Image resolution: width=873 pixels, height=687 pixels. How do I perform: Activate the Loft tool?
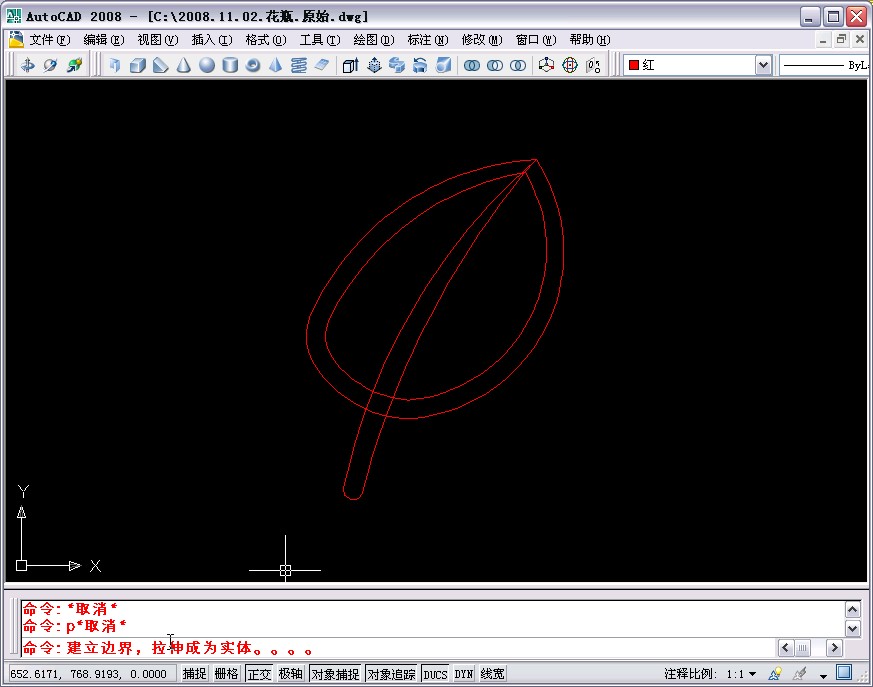[x=443, y=65]
